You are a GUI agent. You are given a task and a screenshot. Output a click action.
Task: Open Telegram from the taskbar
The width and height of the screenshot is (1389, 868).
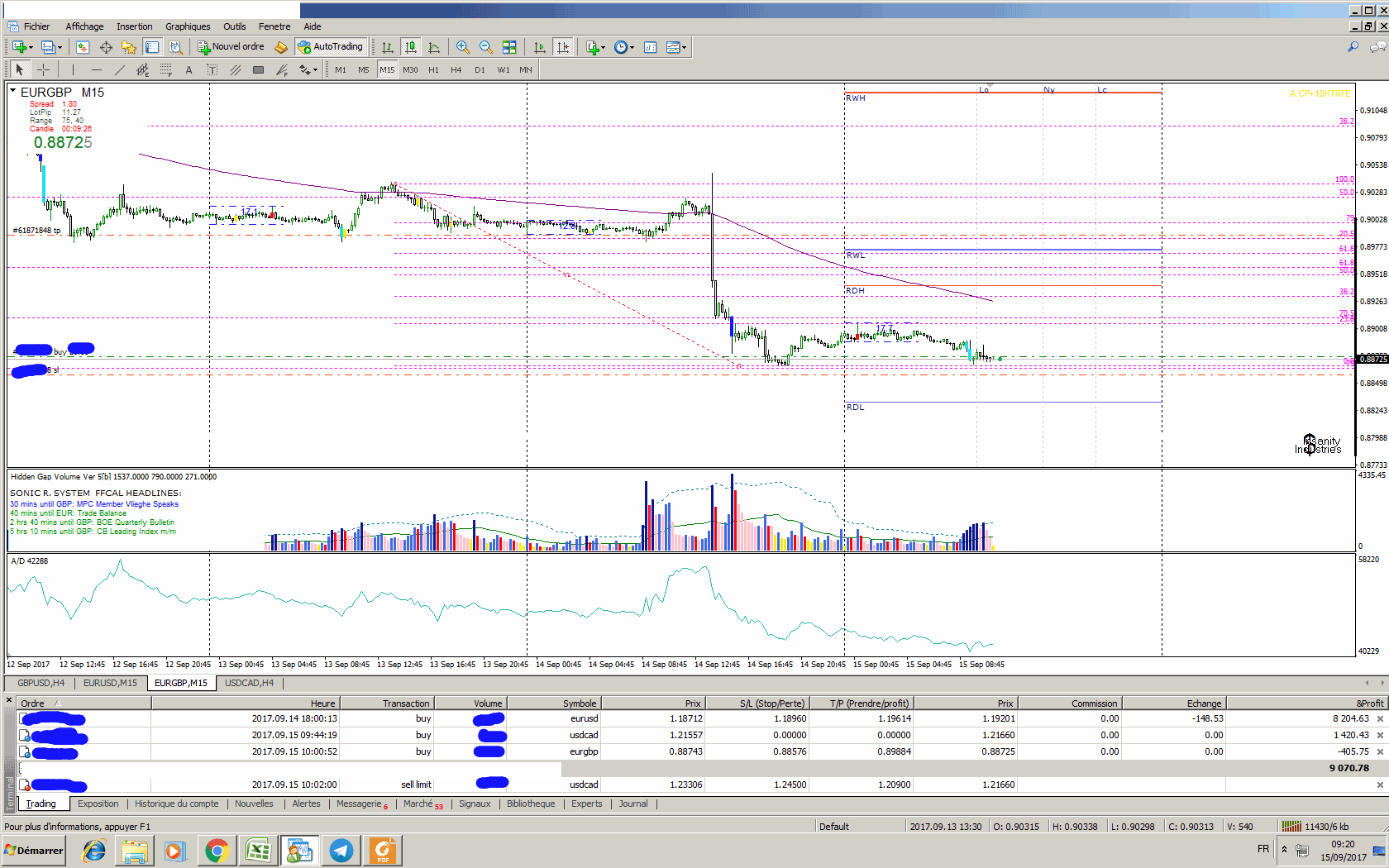pyautogui.click(x=341, y=851)
